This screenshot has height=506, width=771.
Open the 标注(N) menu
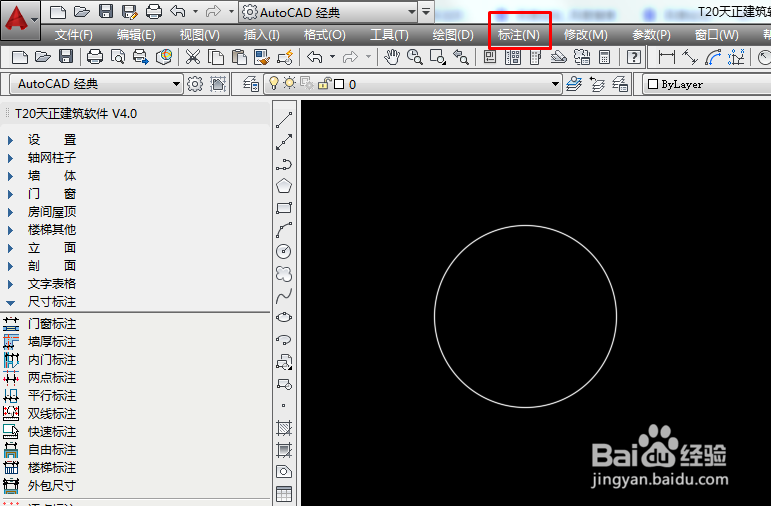pyautogui.click(x=519, y=35)
